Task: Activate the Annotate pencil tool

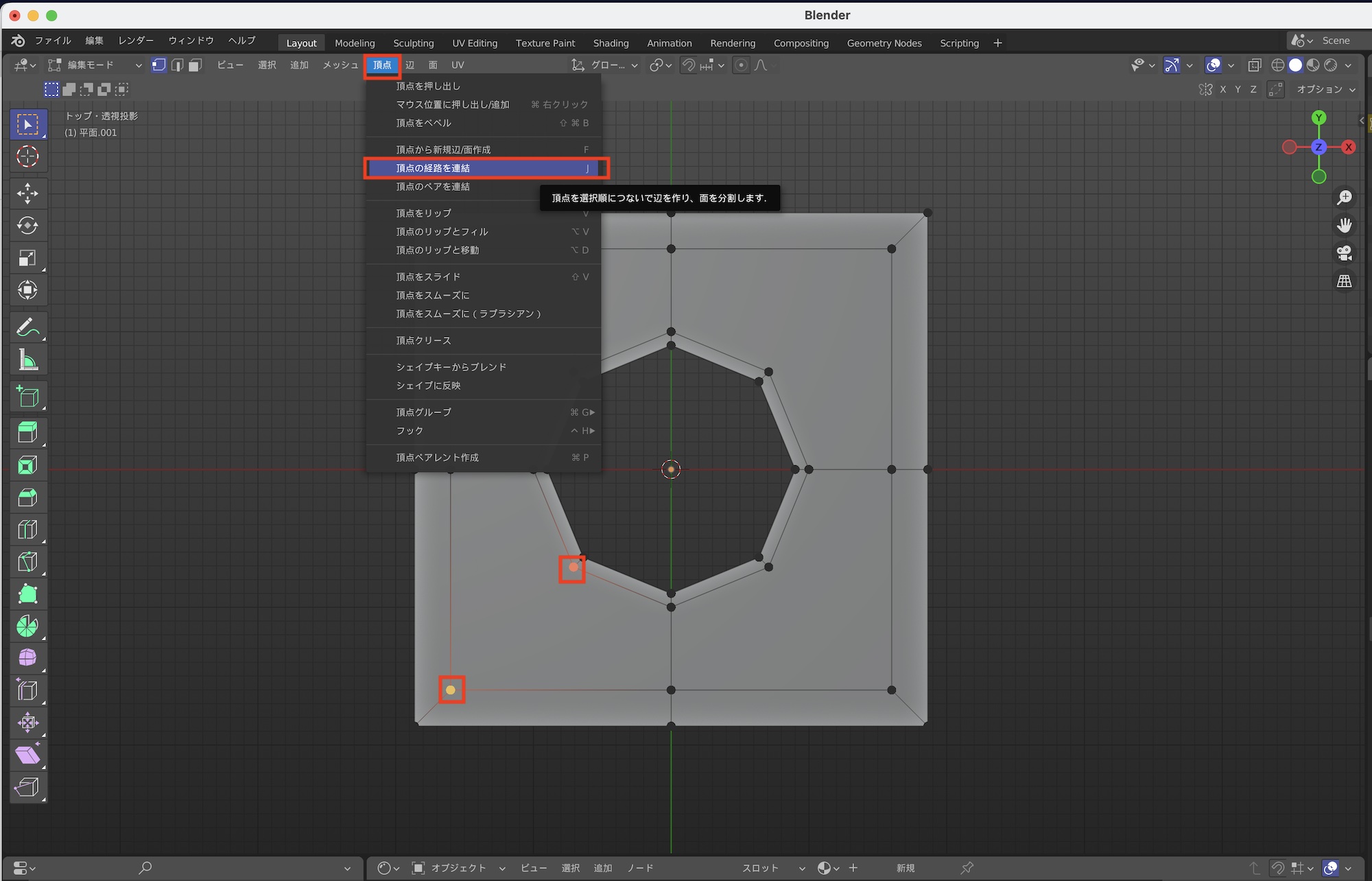Action: (x=27, y=327)
